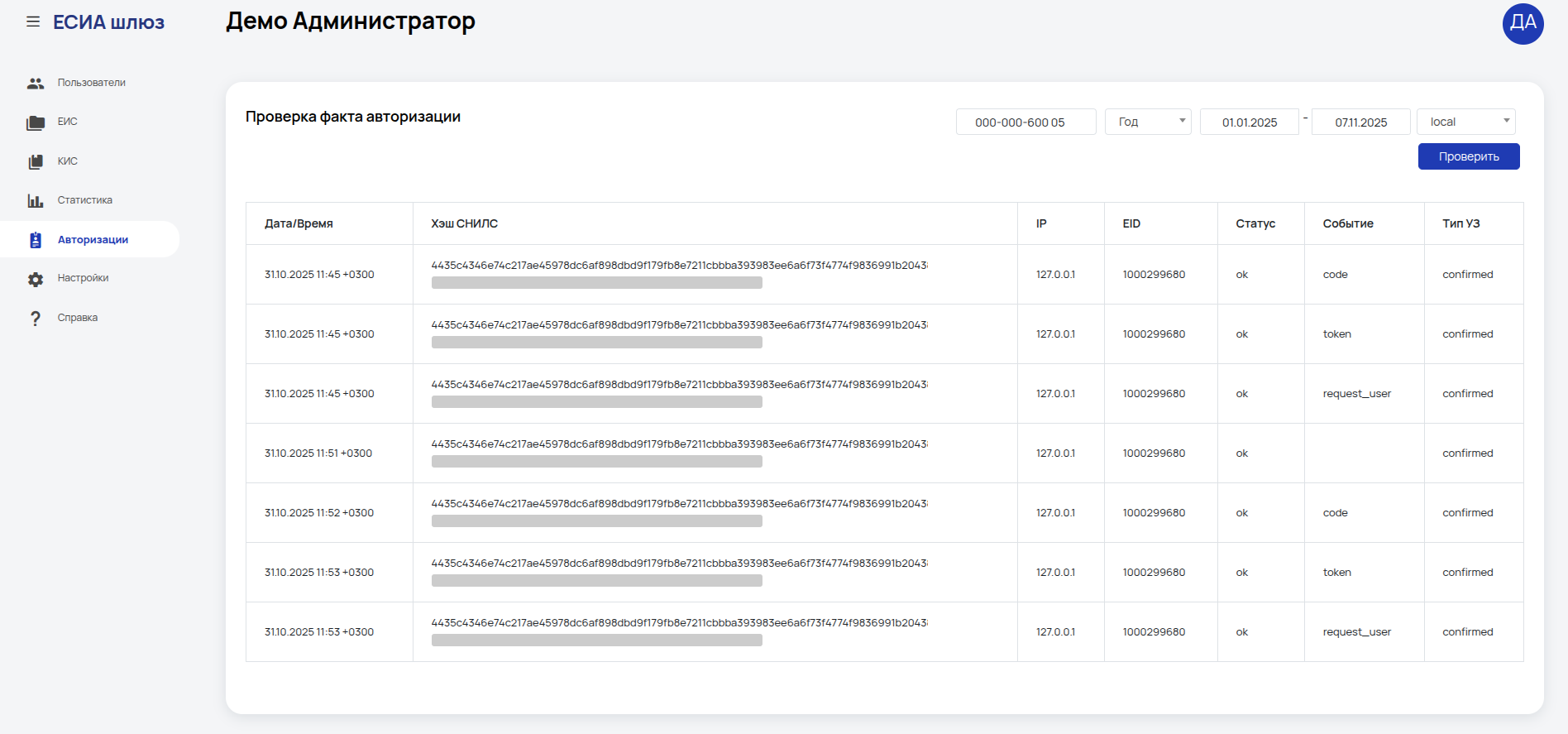The height and width of the screenshot is (734, 1568).
Task: Click the end date field 07.11.2025
Action: pos(1361,122)
